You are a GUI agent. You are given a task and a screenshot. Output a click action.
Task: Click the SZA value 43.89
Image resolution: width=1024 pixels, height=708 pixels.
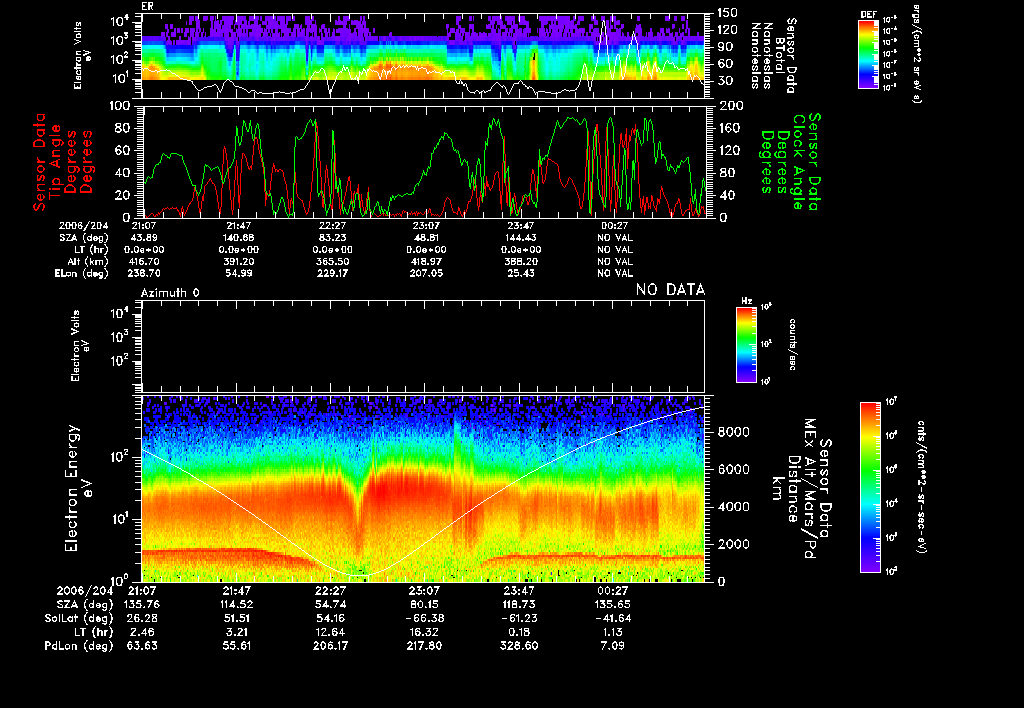pos(144,238)
